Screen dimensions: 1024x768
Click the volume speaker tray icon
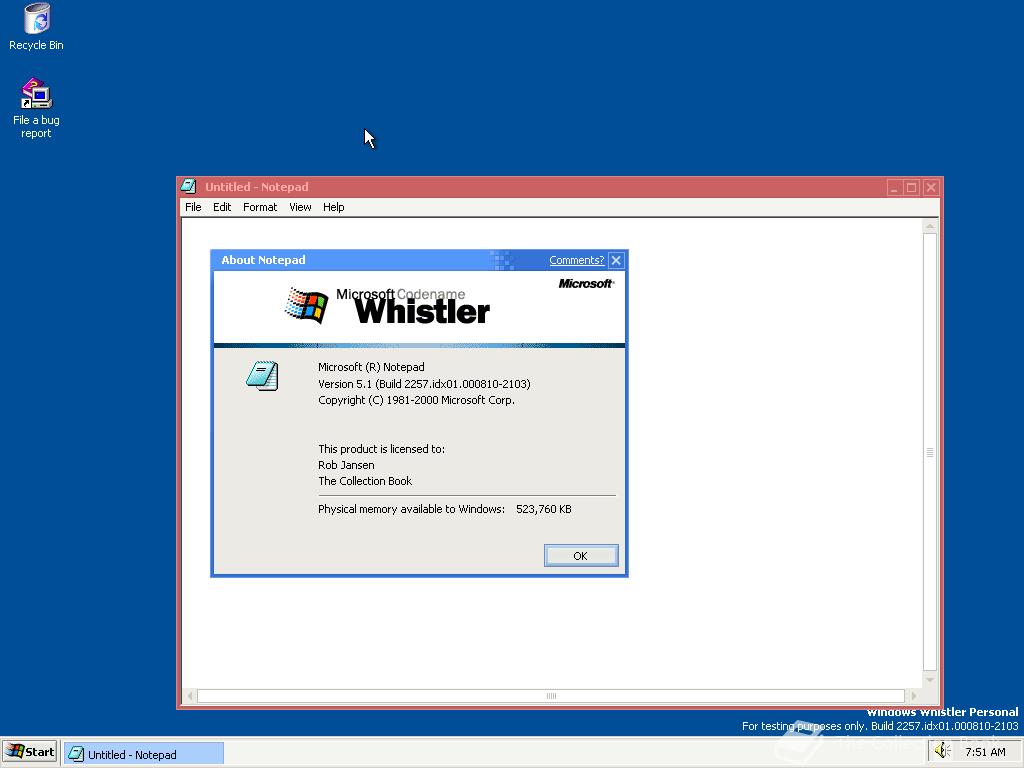[942, 751]
